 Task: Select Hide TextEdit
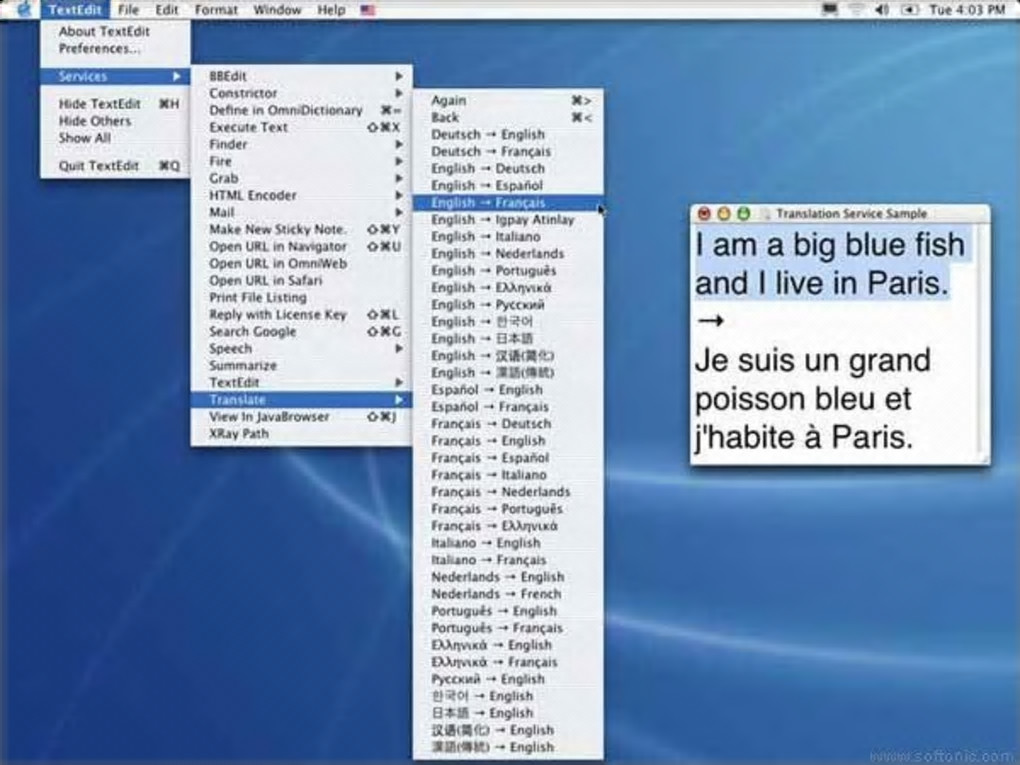pyautogui.click(x=115, y=103)
